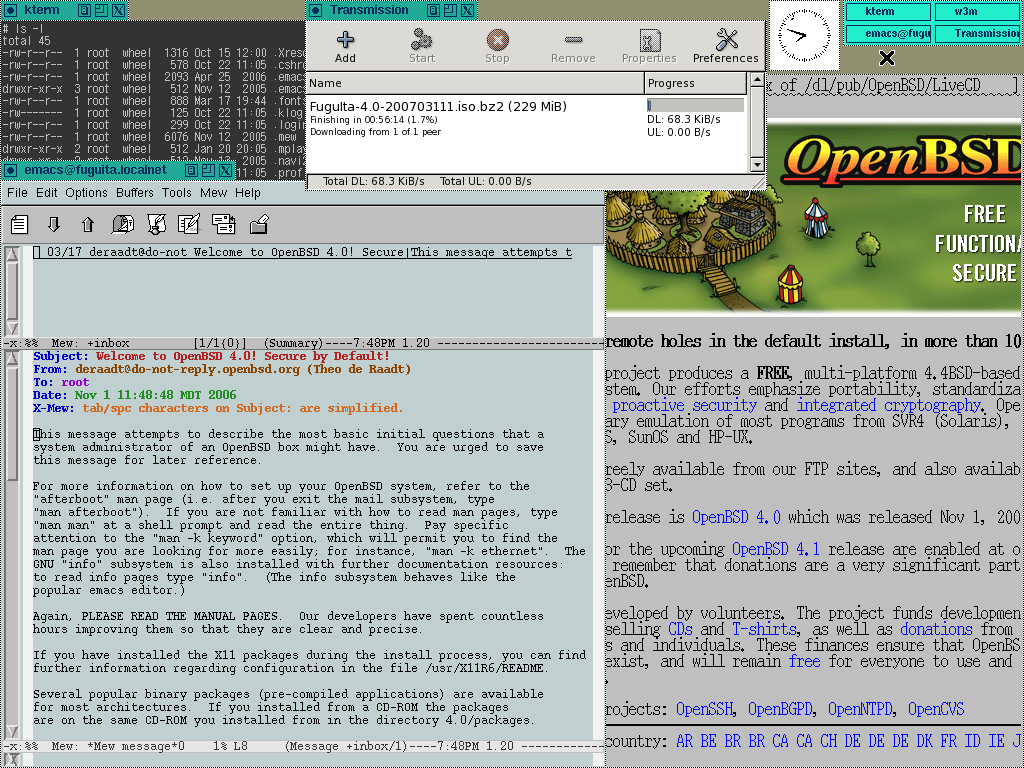Open the emacs window menu dot button
1024x768 pixels.
[x=10, y=170]
